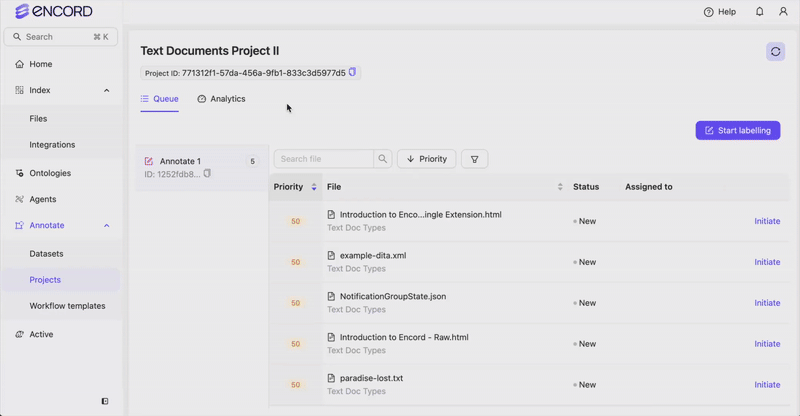Open Help

click(719, 12)
